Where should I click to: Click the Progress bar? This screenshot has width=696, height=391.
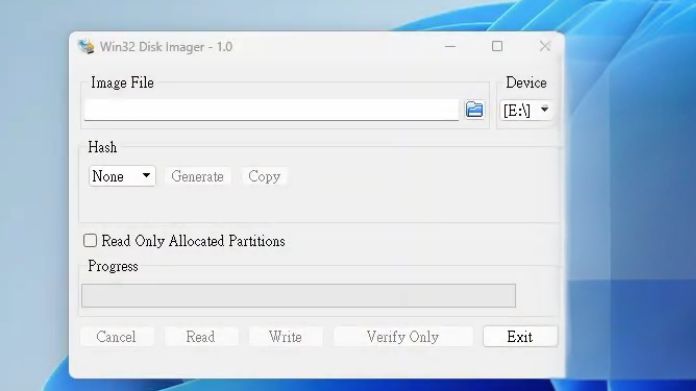click(299, 296)
